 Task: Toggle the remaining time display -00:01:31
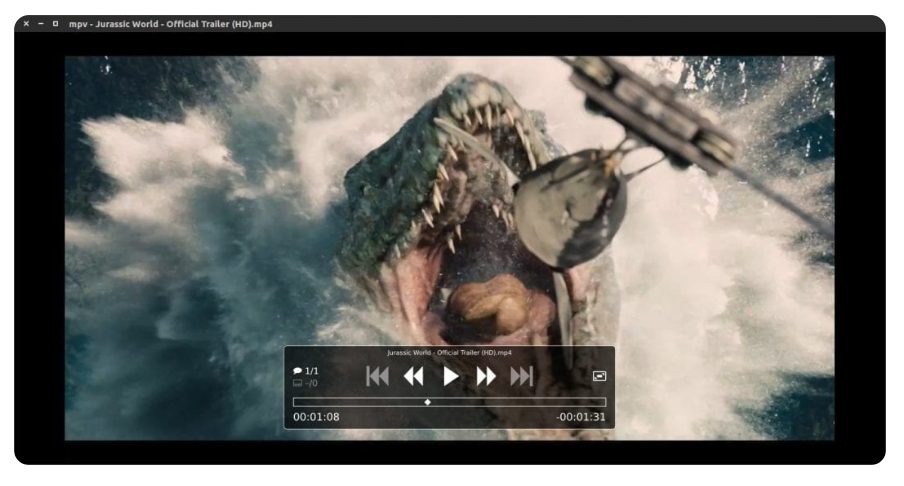[581, 417]
